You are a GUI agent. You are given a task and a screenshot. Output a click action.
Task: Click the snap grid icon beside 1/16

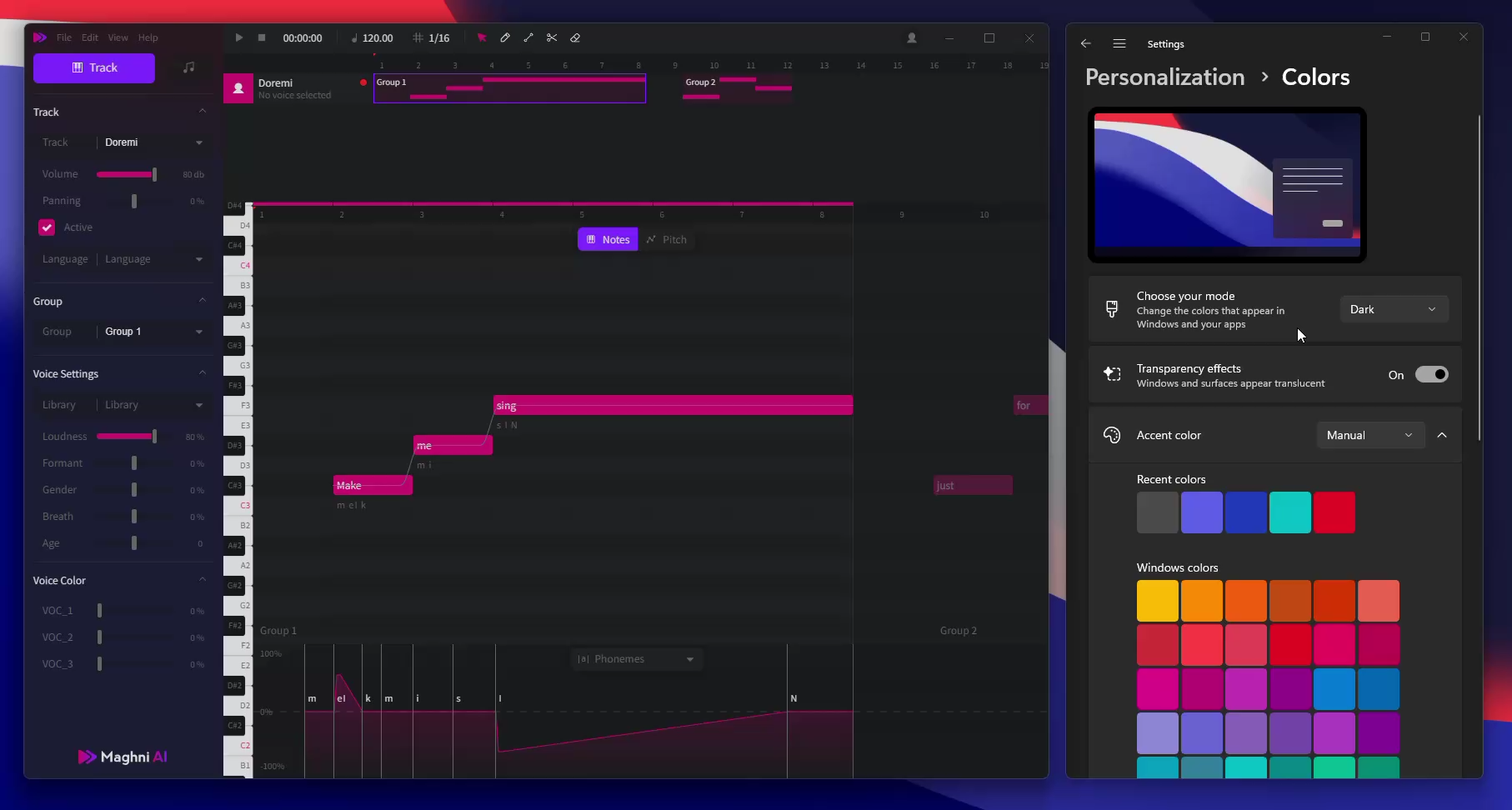[x=418, y=37]
